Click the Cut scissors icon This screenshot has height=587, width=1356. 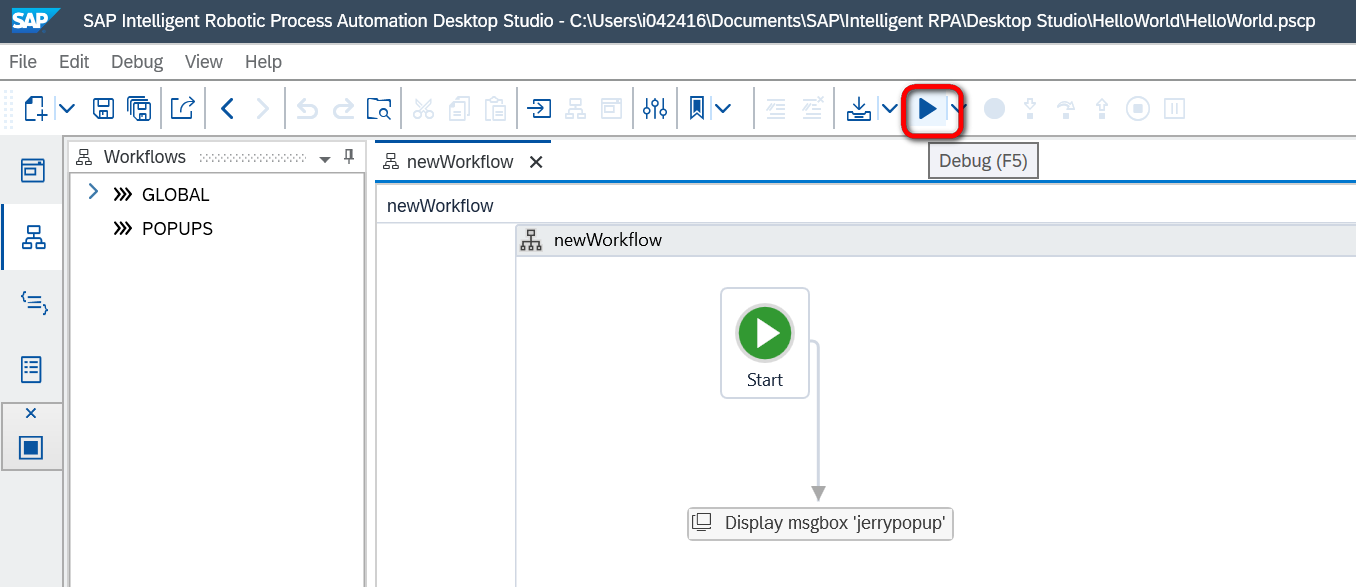(x=424, y=108)
